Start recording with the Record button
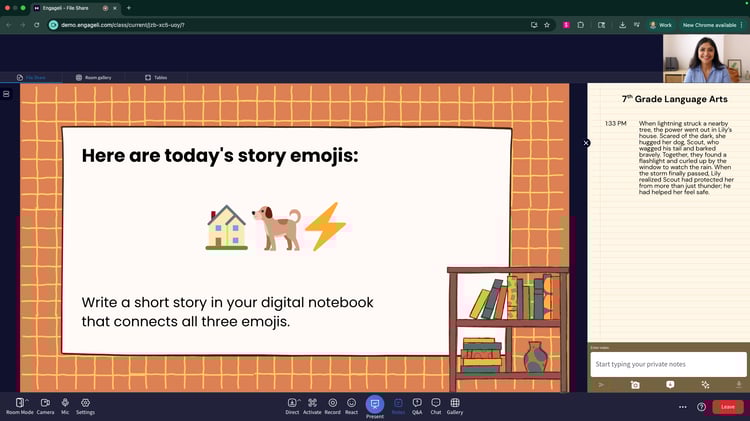 point(332,403)
